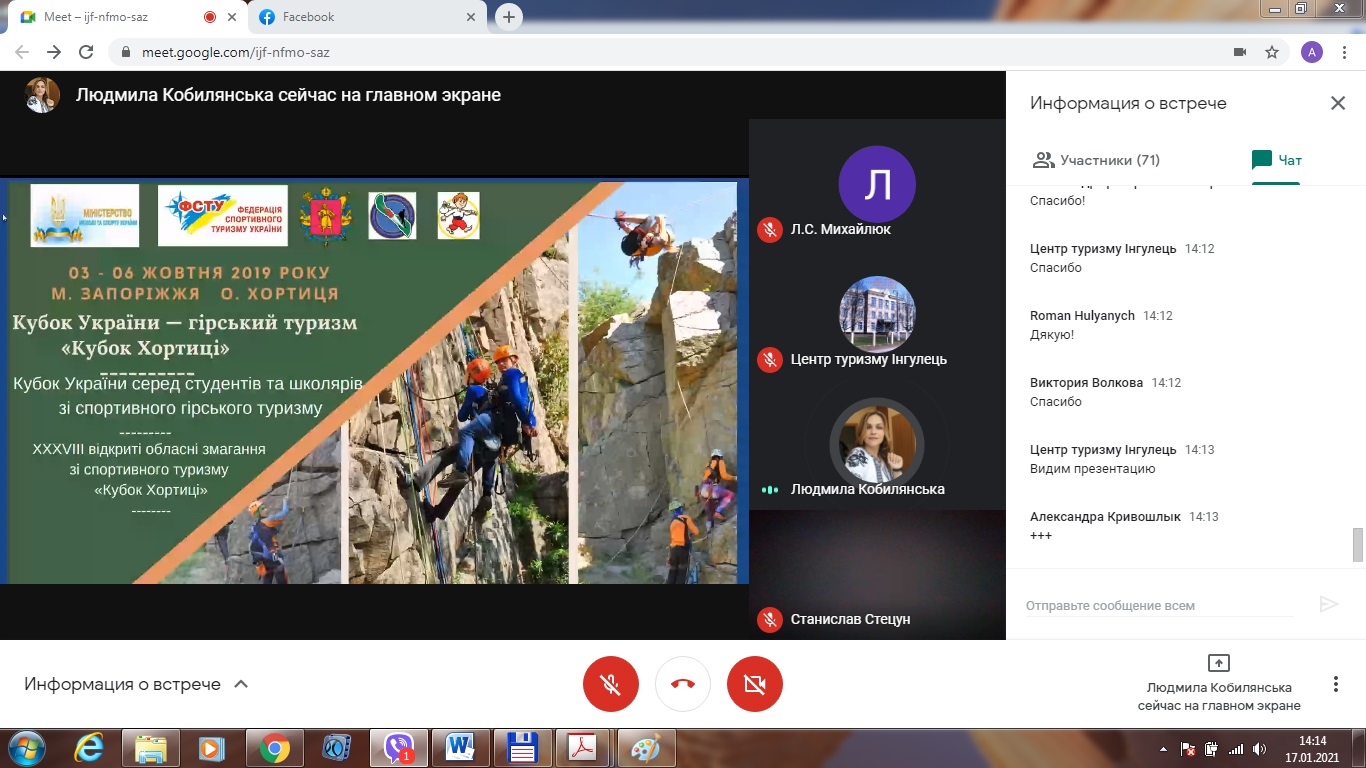Viewport: 1366px width, 768px height.
Task: Open the Windows Start menu
Action: (26, 748)
